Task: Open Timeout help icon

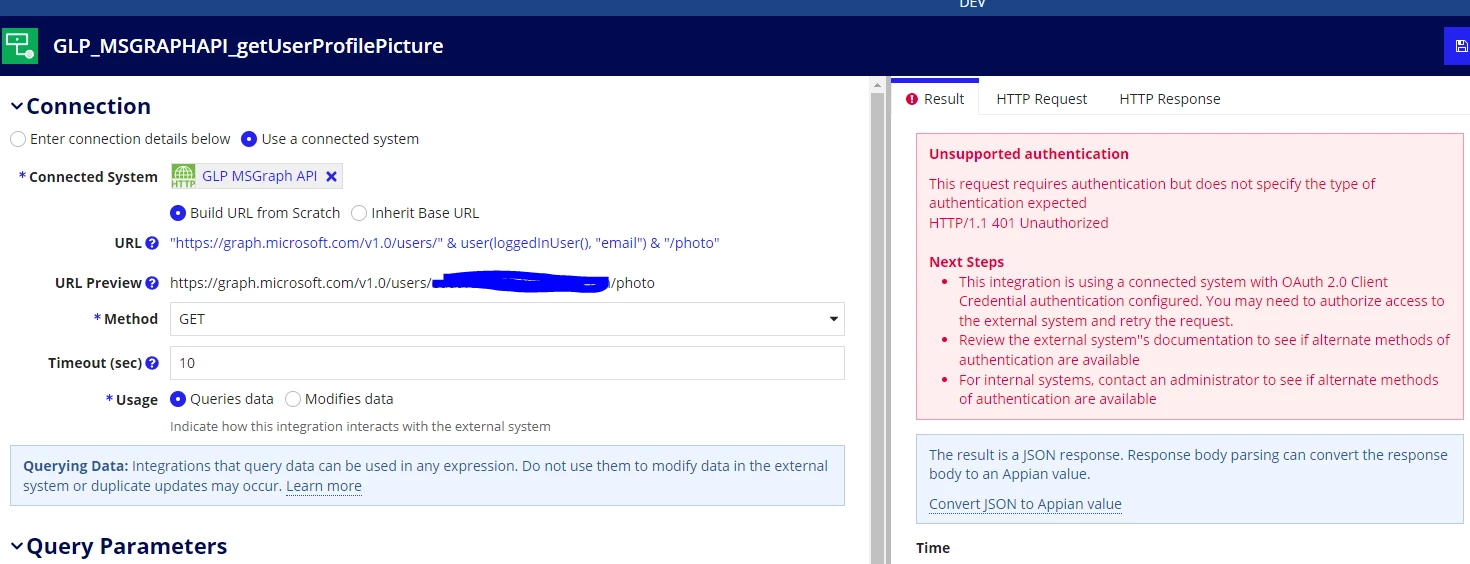Action: 152,363
